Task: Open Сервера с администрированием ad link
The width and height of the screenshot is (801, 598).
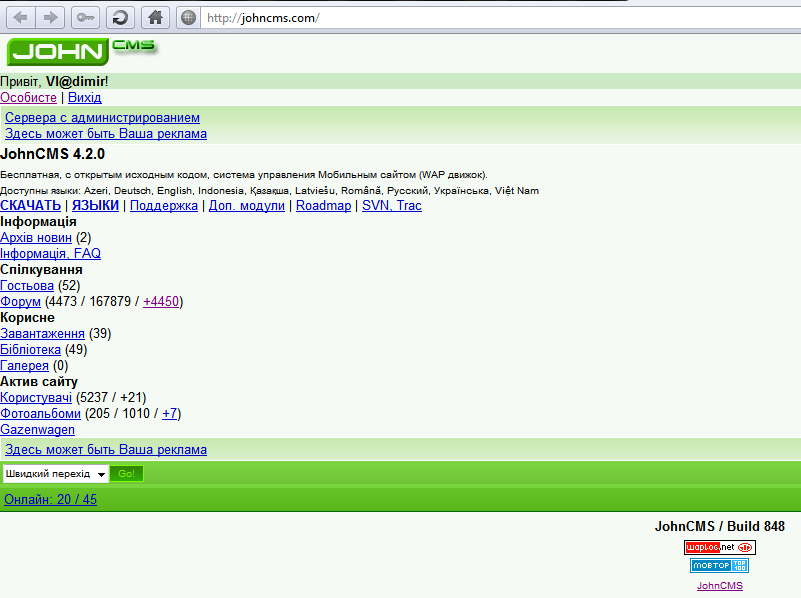Action: (x=102, y=117)
